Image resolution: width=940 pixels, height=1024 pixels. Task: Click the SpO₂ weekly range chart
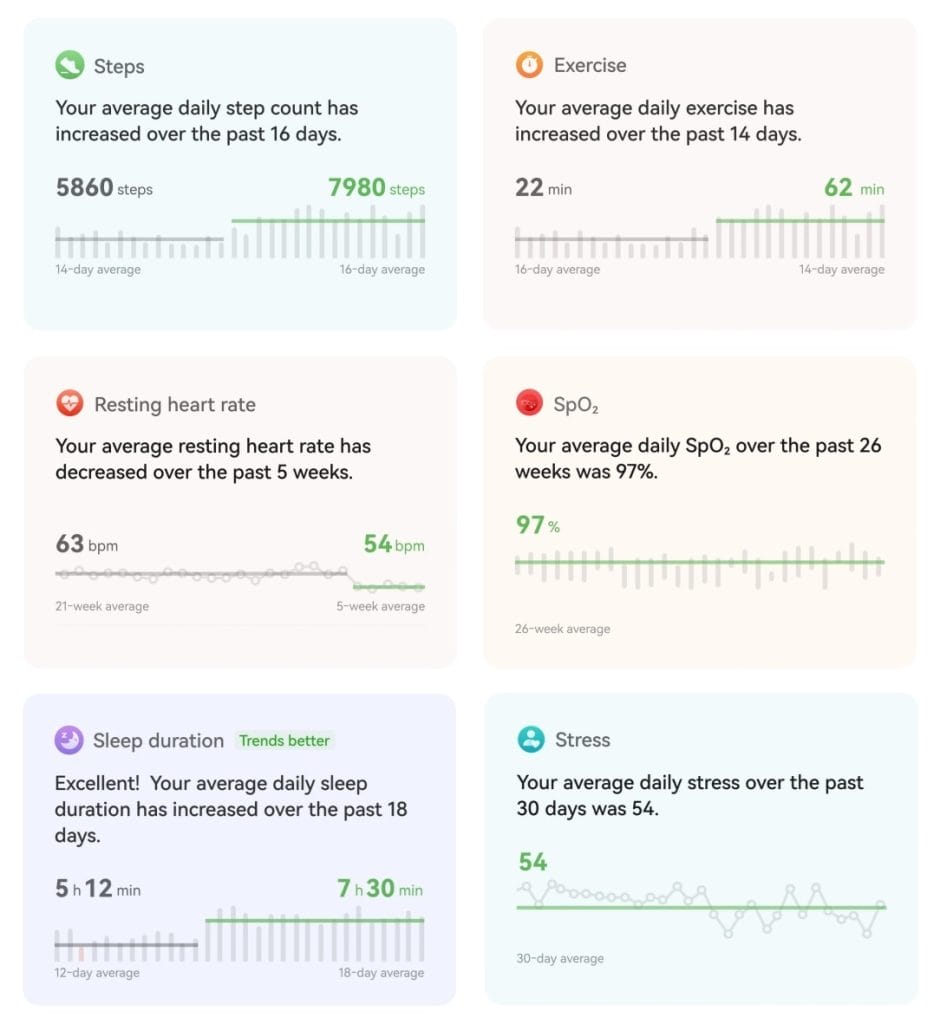[699, 565]
